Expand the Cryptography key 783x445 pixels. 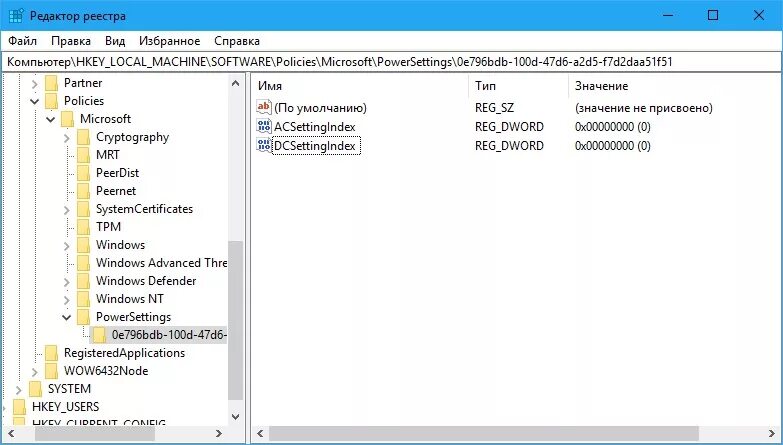coord(67,138)
